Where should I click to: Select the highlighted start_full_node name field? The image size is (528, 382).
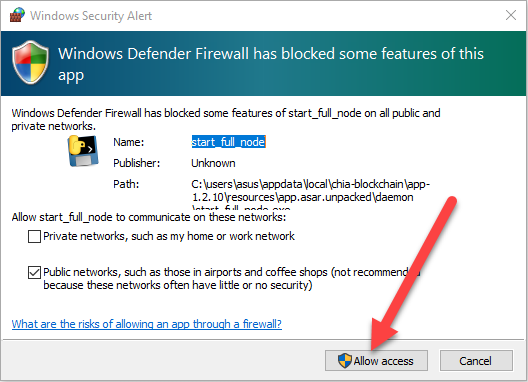229,142
